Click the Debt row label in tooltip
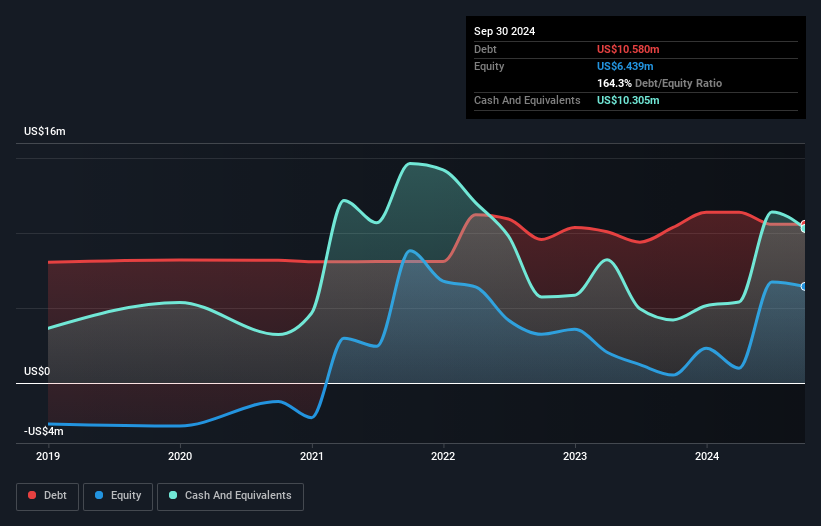Screen dimensions: 821x526 click(x=485, y=49)
